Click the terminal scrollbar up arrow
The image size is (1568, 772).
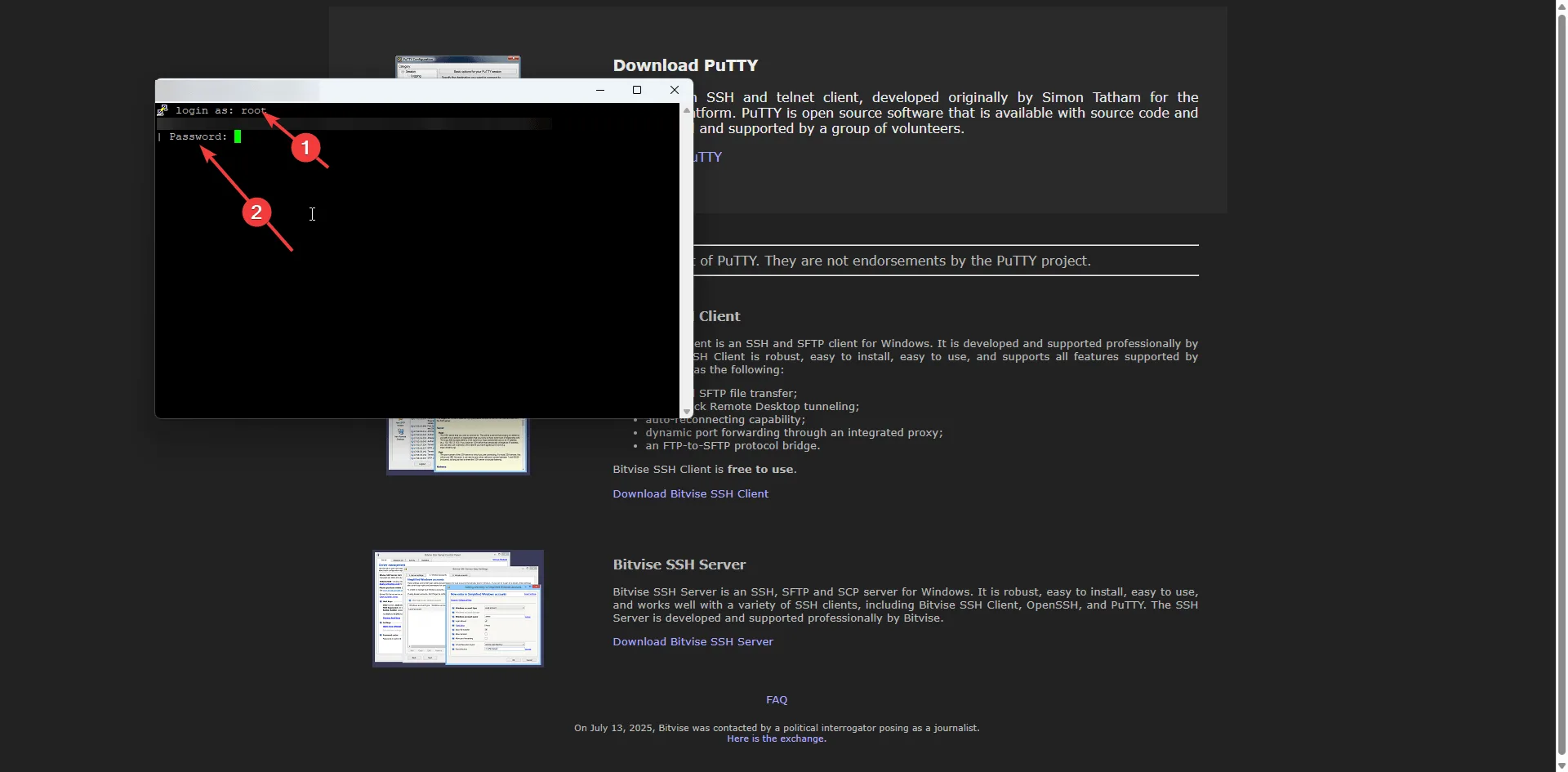click(687, 109)
